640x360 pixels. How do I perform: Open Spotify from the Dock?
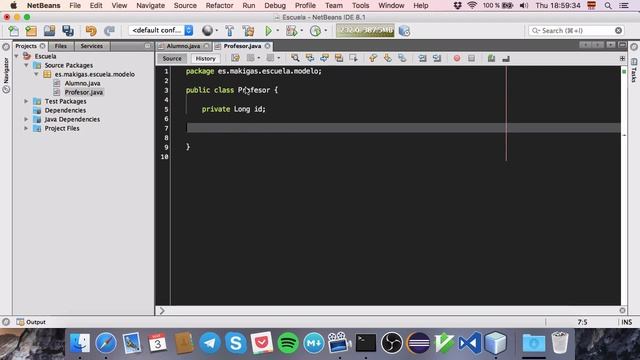click(x=288, y=343)
